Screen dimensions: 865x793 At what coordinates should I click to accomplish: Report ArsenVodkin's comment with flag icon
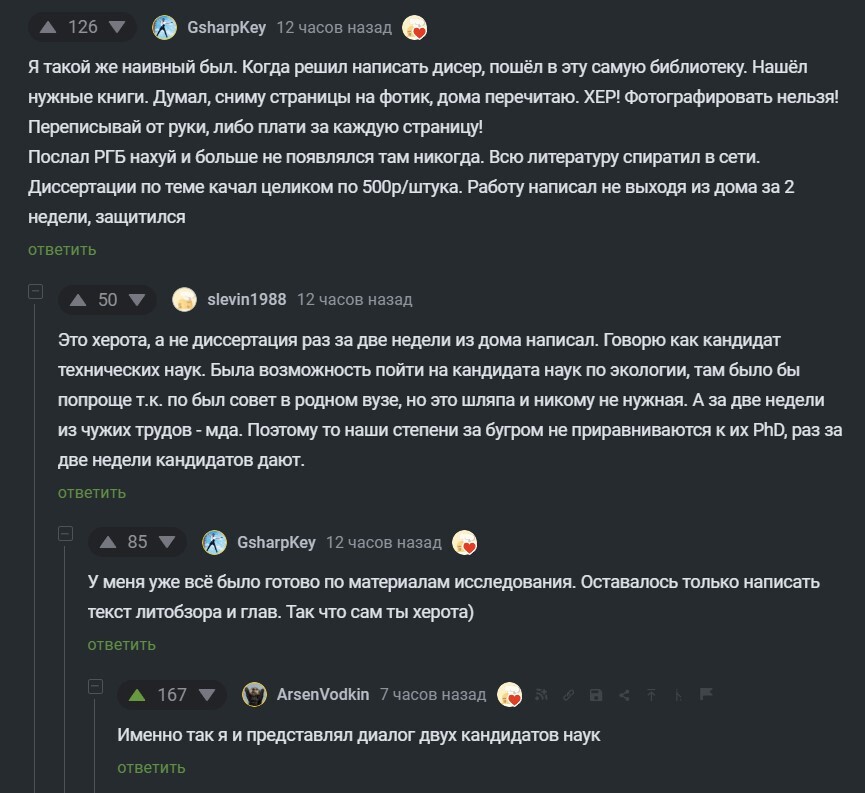coord(705,694)
